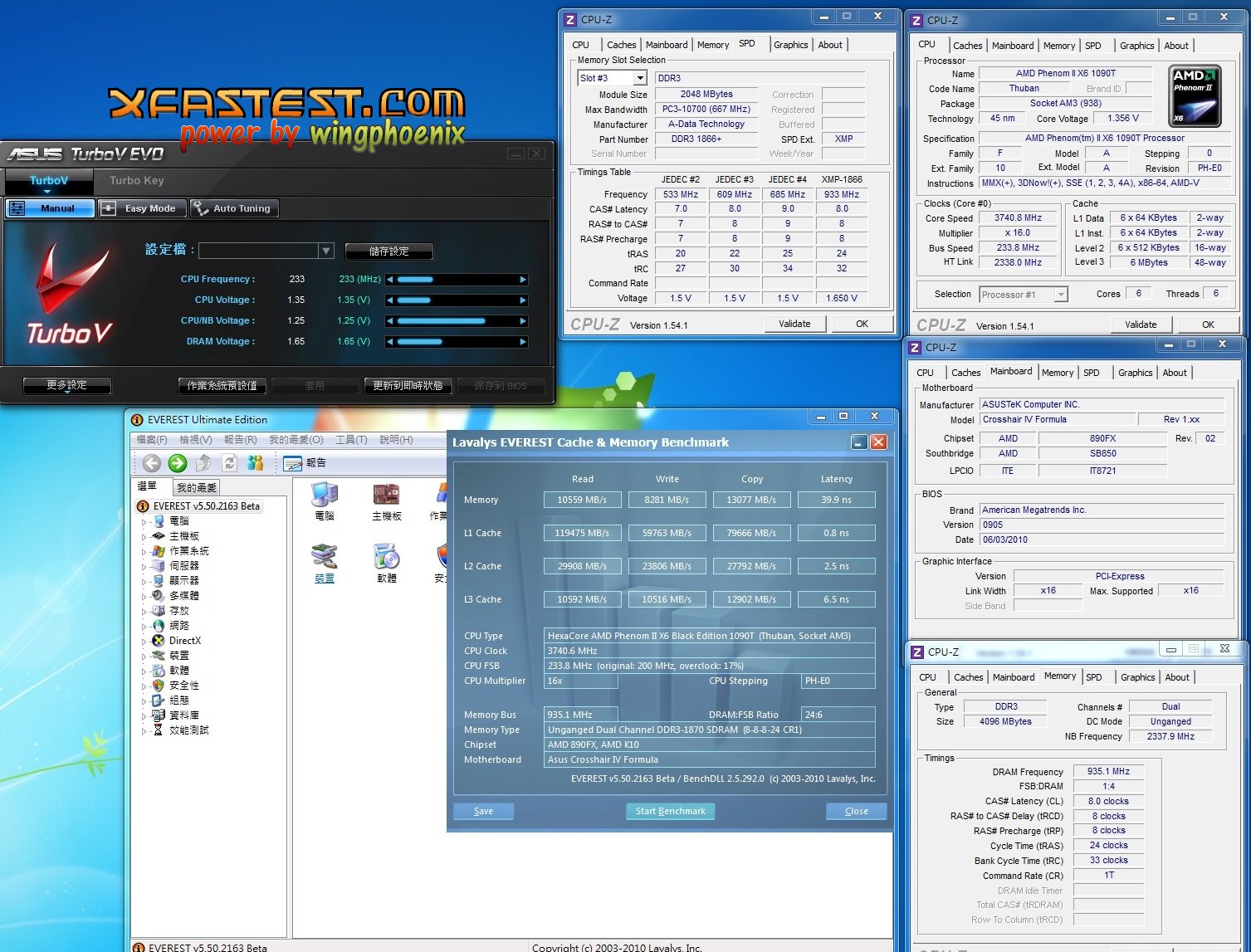Click the EVEREST up-level folder icon
The height and width of the screenshot is (952, 1251).
point(203,463)
